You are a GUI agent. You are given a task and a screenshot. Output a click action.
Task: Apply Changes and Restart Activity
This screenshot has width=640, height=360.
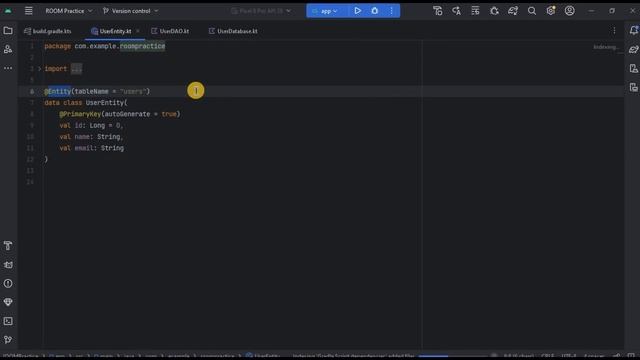coord(456,11)
